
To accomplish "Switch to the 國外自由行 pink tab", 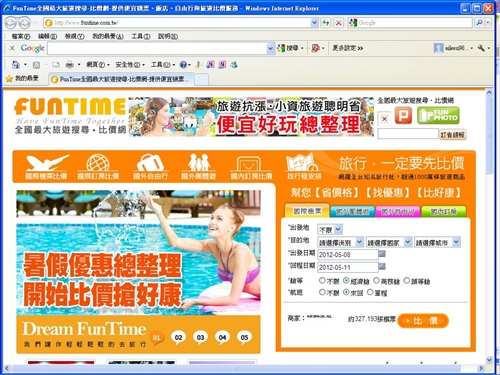I will (398, 211).
